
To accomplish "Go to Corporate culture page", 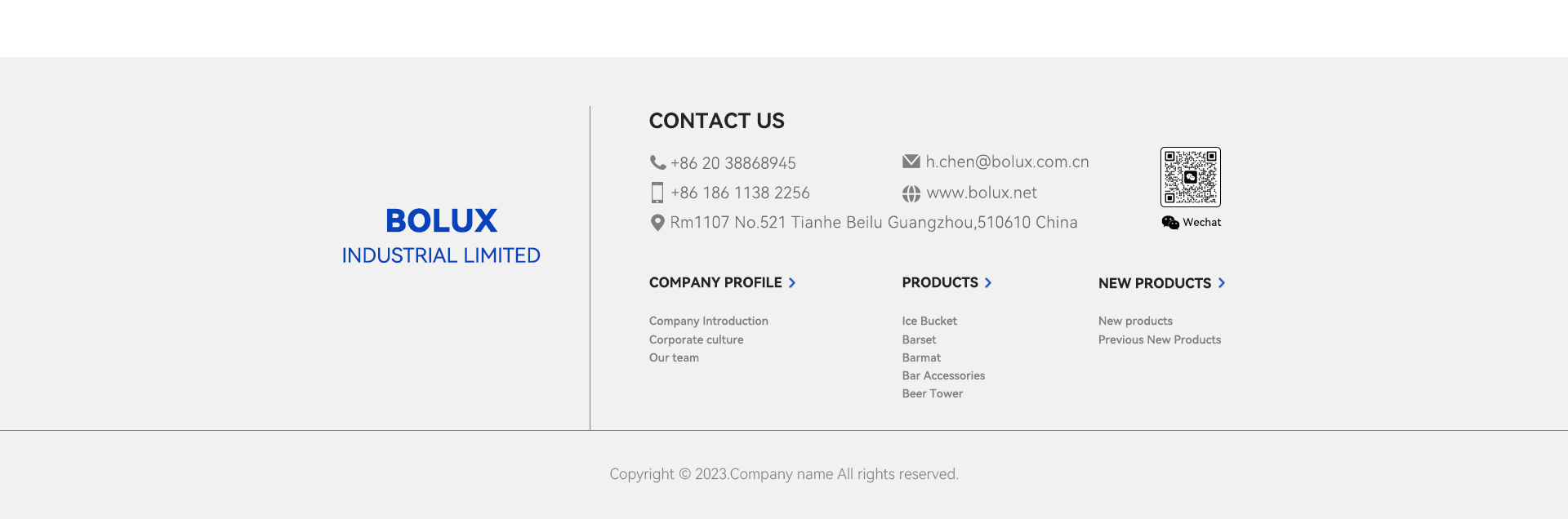I will click(696, 339).
